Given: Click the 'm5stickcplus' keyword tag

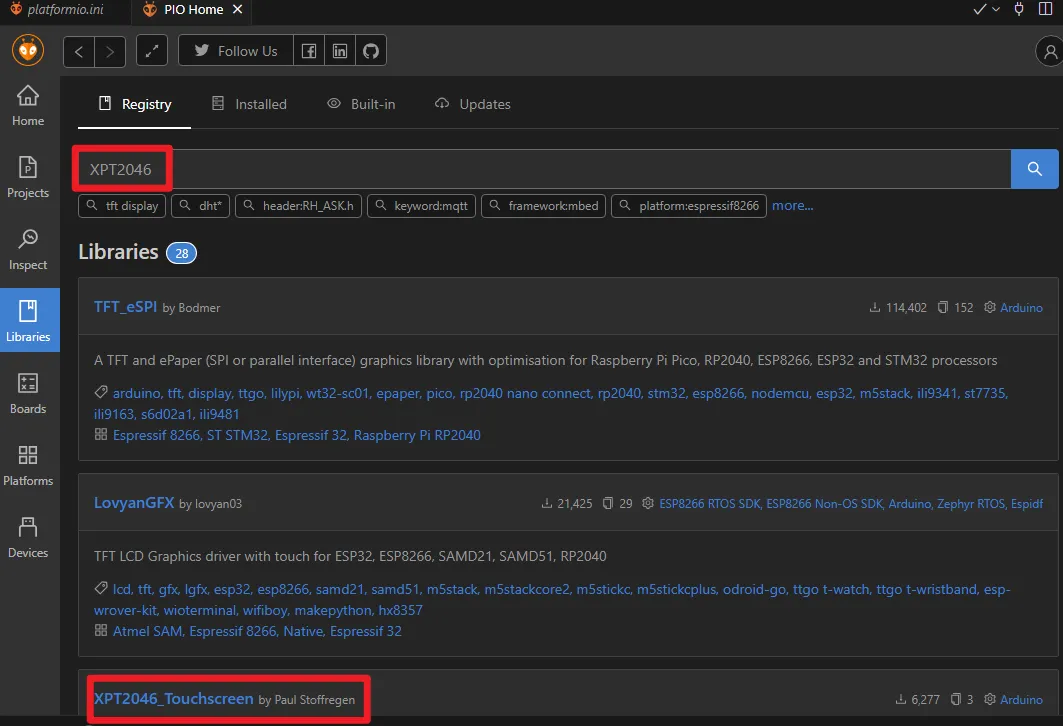Looking at the screenshot, I should 677,589.
